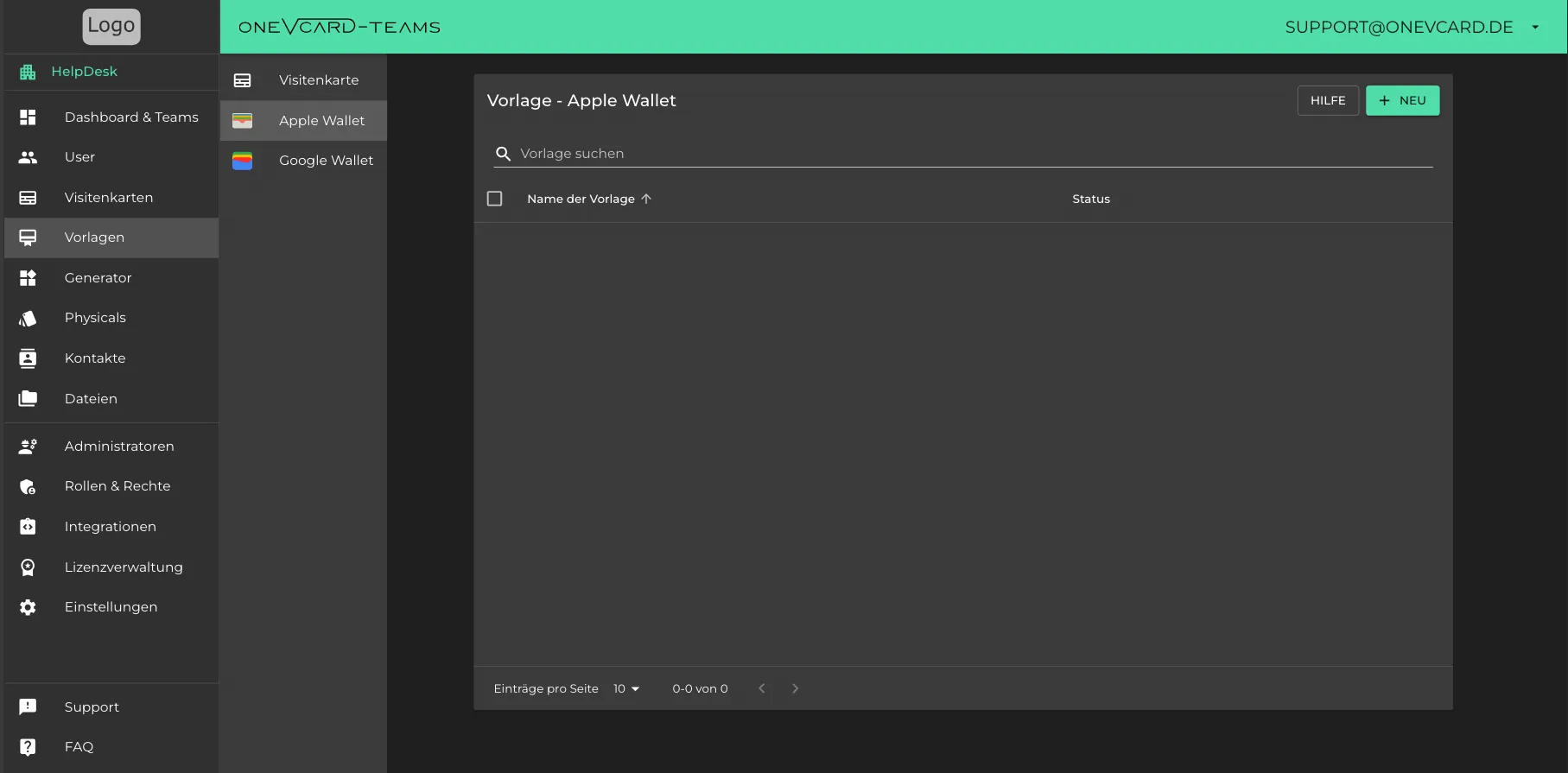Screen dimensions: 1568x773
Task: Click the Generator widgets icon
Action: click(x=28, y=278)
